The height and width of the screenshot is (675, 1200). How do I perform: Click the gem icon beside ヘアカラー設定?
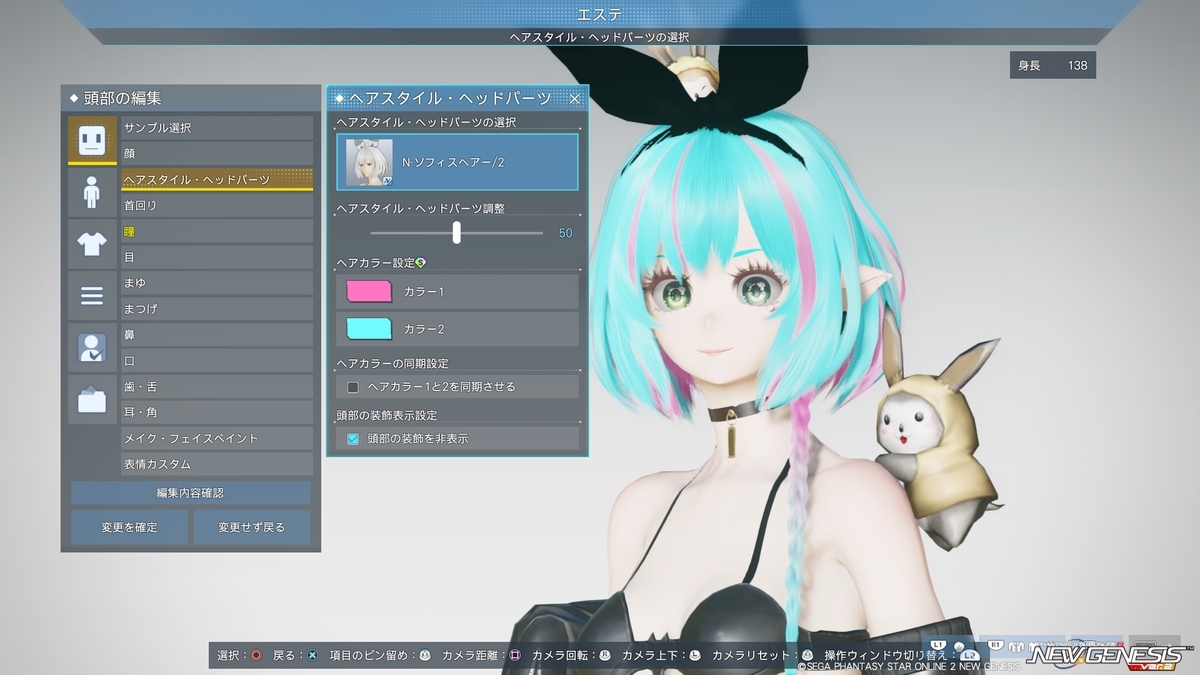421,263
